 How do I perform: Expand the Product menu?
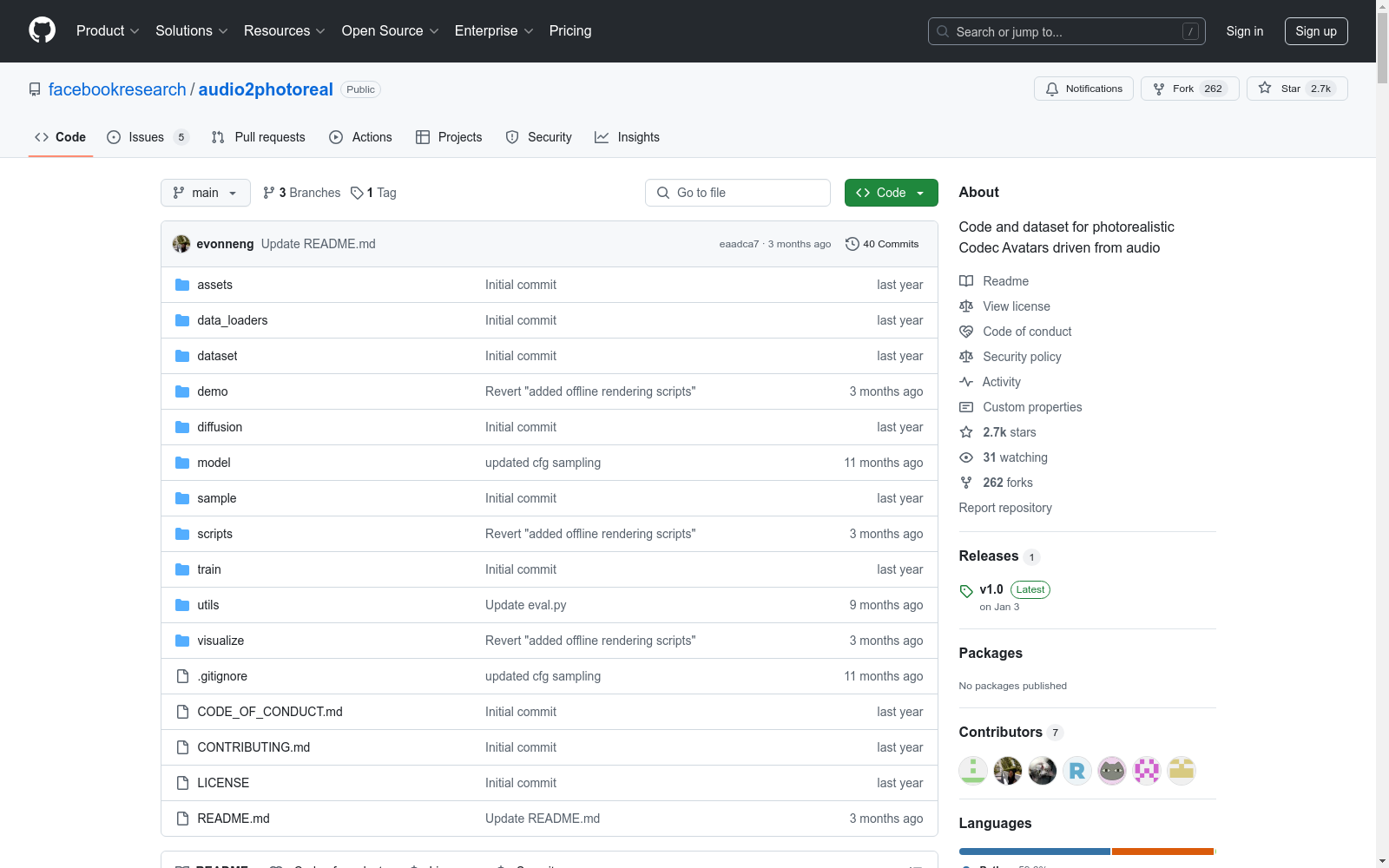click(108, 30)
